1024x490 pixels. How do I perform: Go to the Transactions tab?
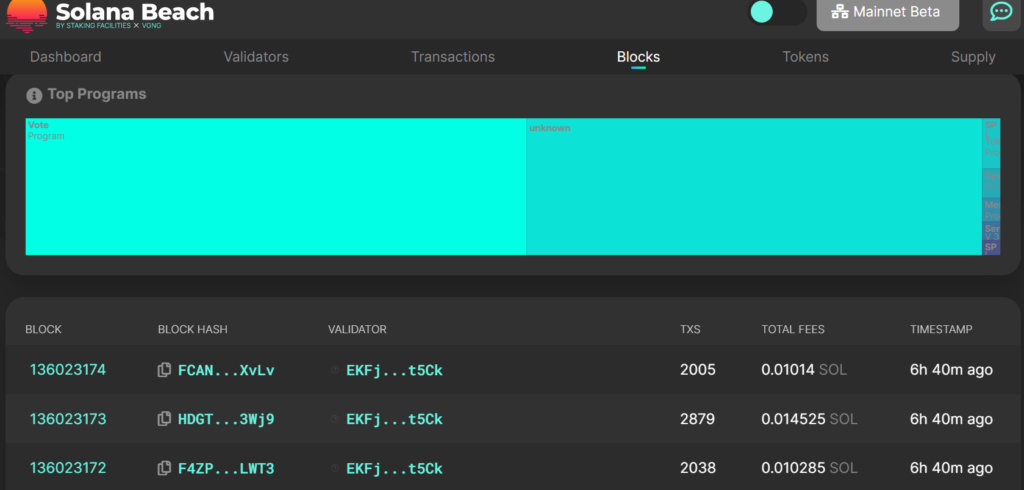pyautogui.click(x=452, y=57)
